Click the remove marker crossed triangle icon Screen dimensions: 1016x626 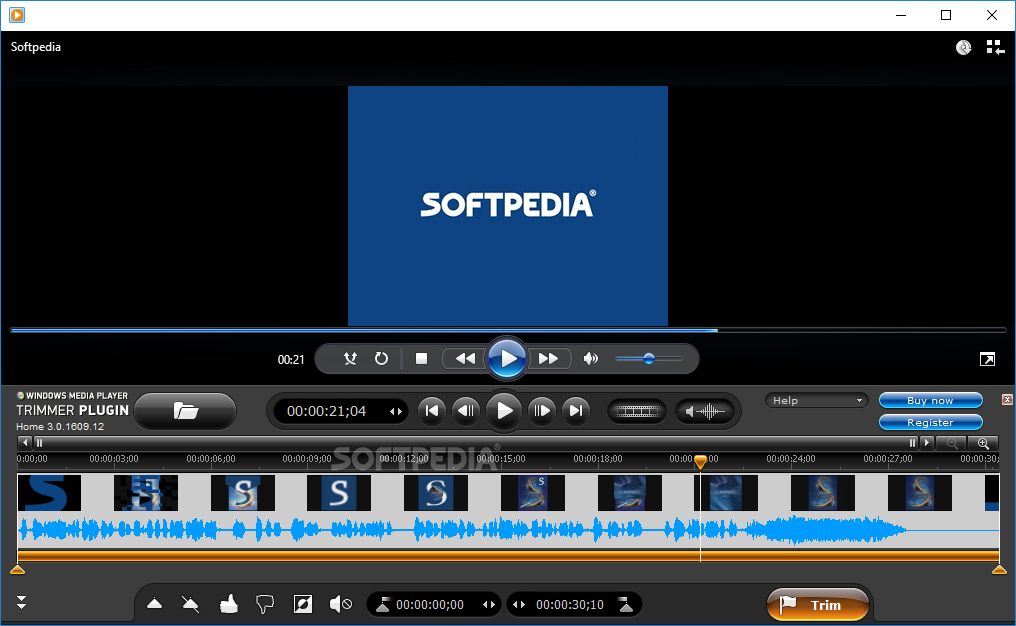(x=190, y=604)
